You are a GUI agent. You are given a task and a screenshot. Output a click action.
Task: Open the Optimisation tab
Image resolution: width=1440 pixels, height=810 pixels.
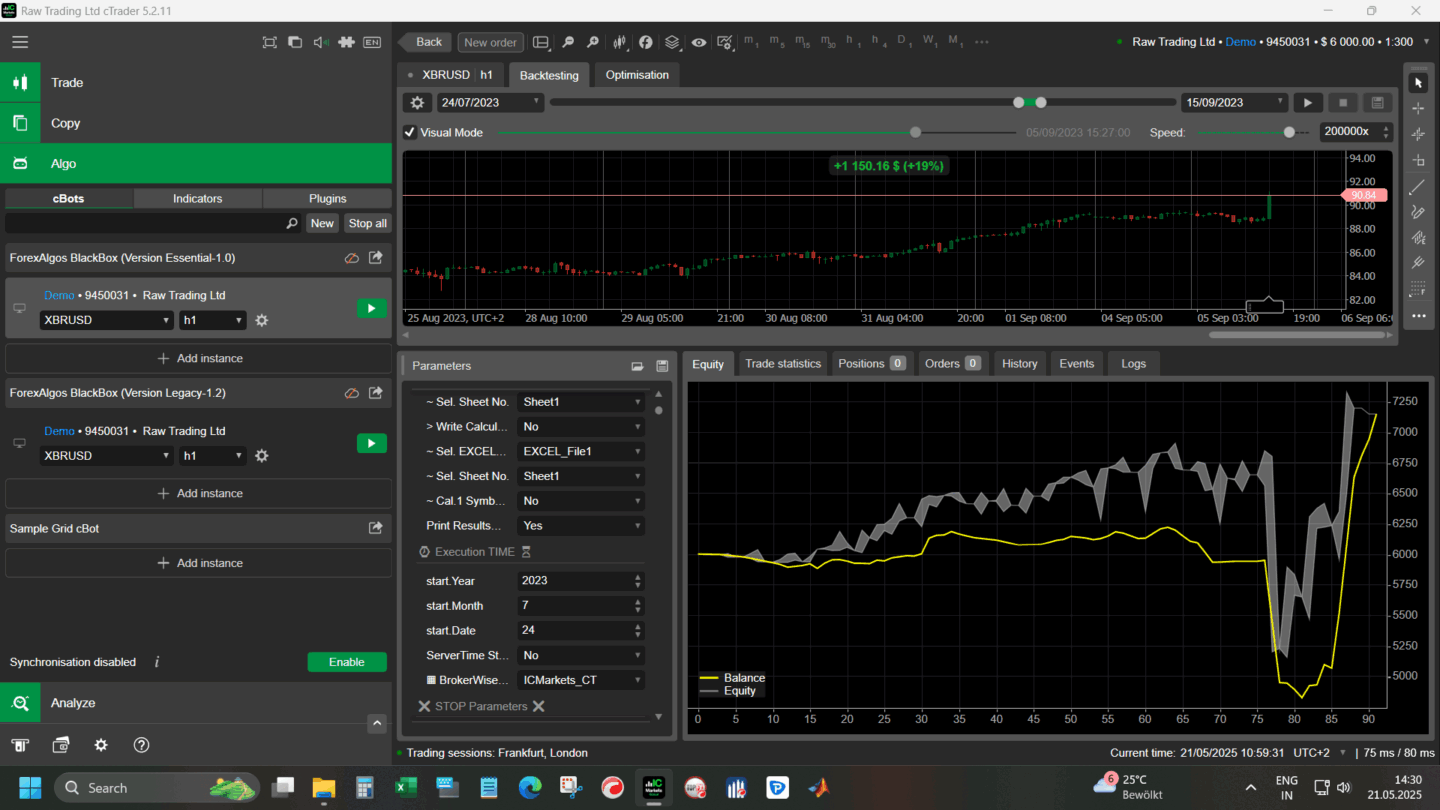[x=637, y=75]
